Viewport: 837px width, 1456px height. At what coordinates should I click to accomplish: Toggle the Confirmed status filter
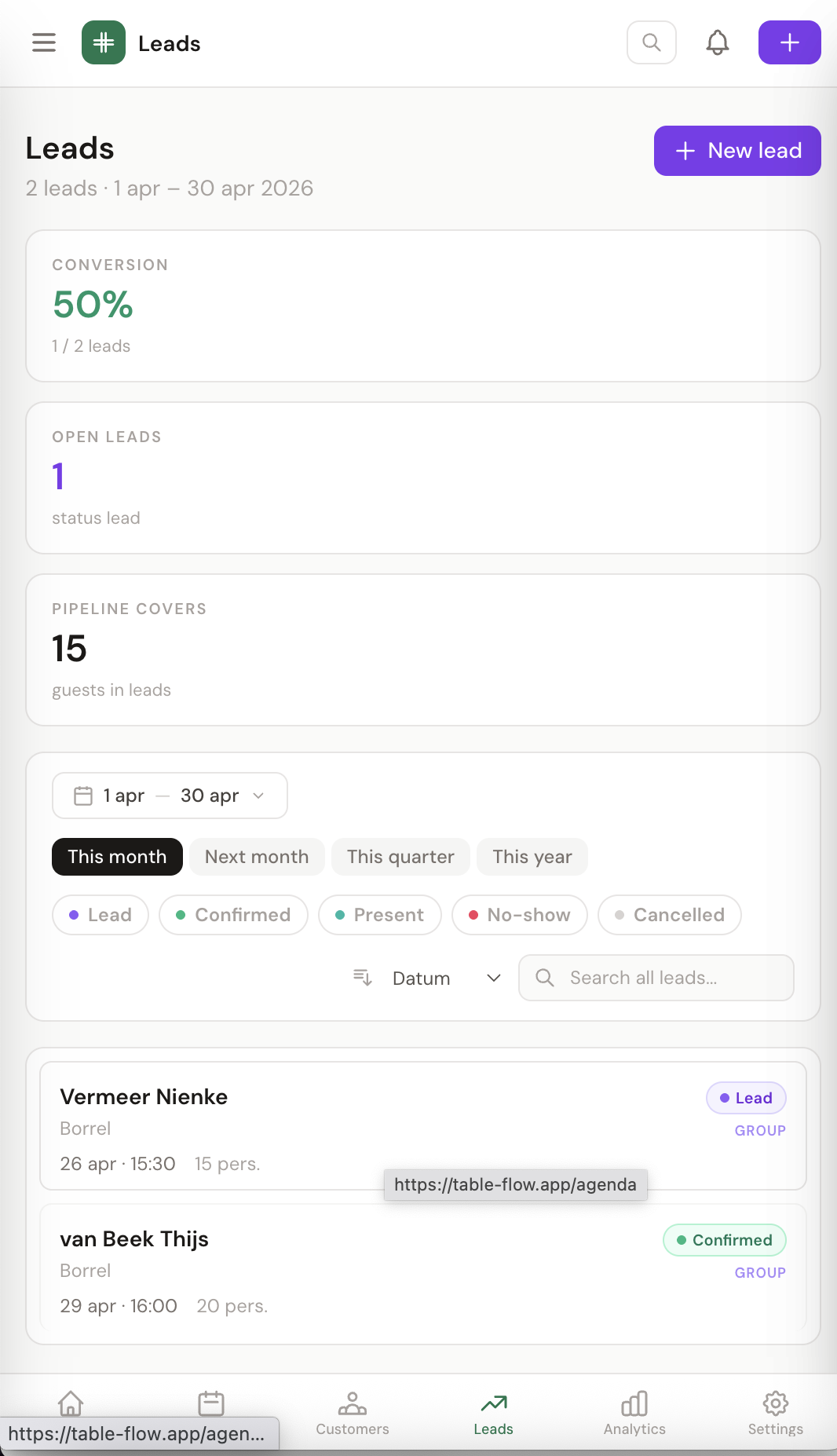tap(233, 914)
